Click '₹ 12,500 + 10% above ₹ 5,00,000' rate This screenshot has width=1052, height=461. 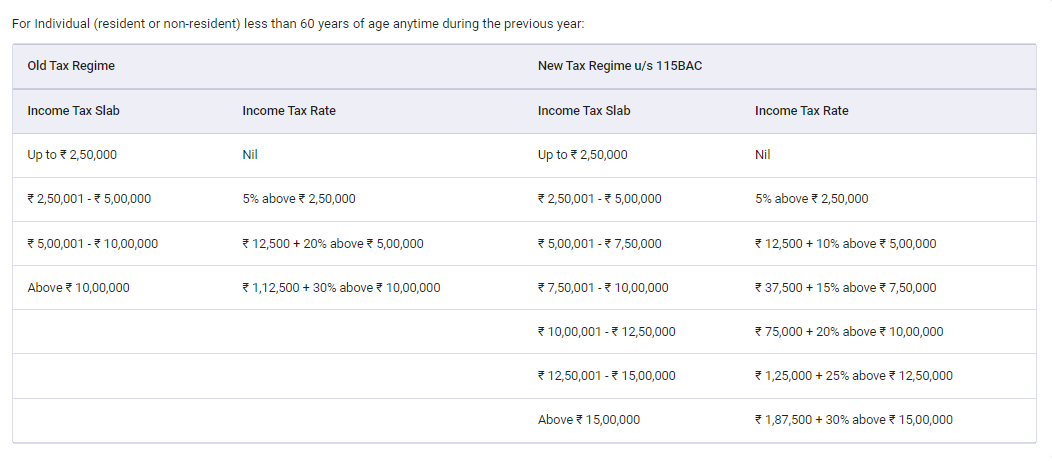click(845, 244)
